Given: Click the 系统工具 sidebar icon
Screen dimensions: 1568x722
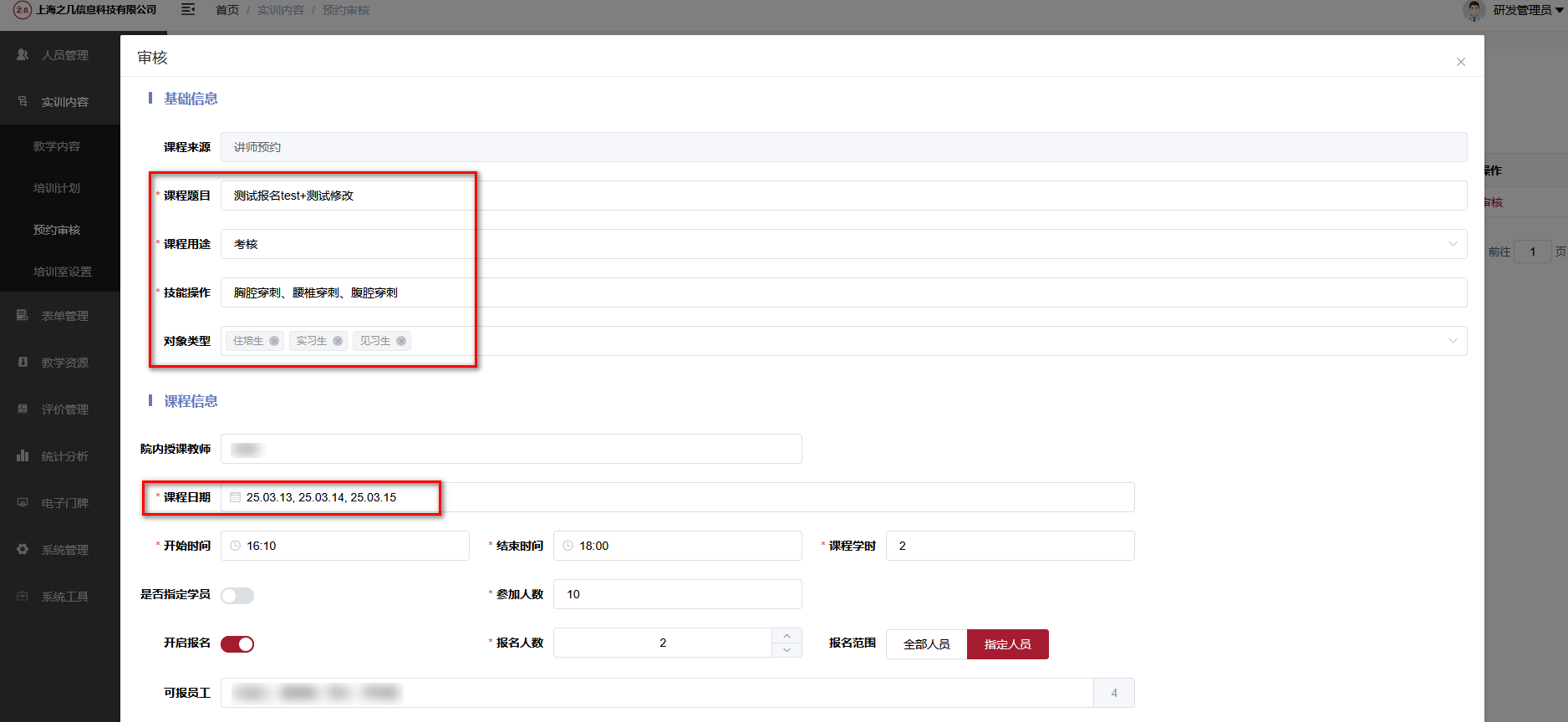Looking at the screenshot, I should pos(23,596).
